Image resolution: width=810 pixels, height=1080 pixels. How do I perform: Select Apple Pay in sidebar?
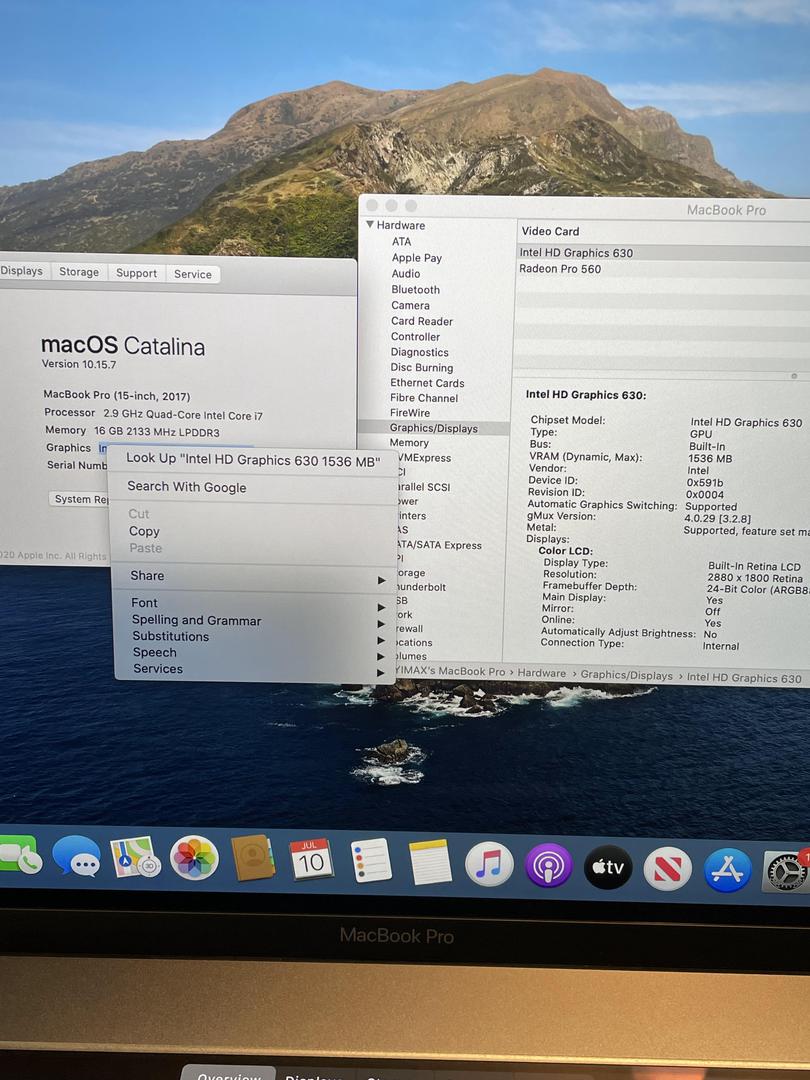click(417, 258)
